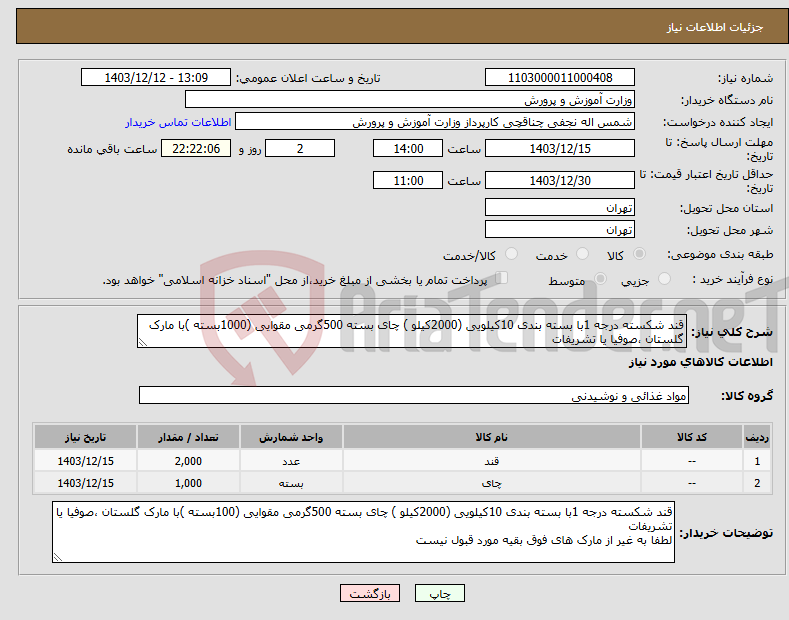Click the چای item name cell

point(491,483)
